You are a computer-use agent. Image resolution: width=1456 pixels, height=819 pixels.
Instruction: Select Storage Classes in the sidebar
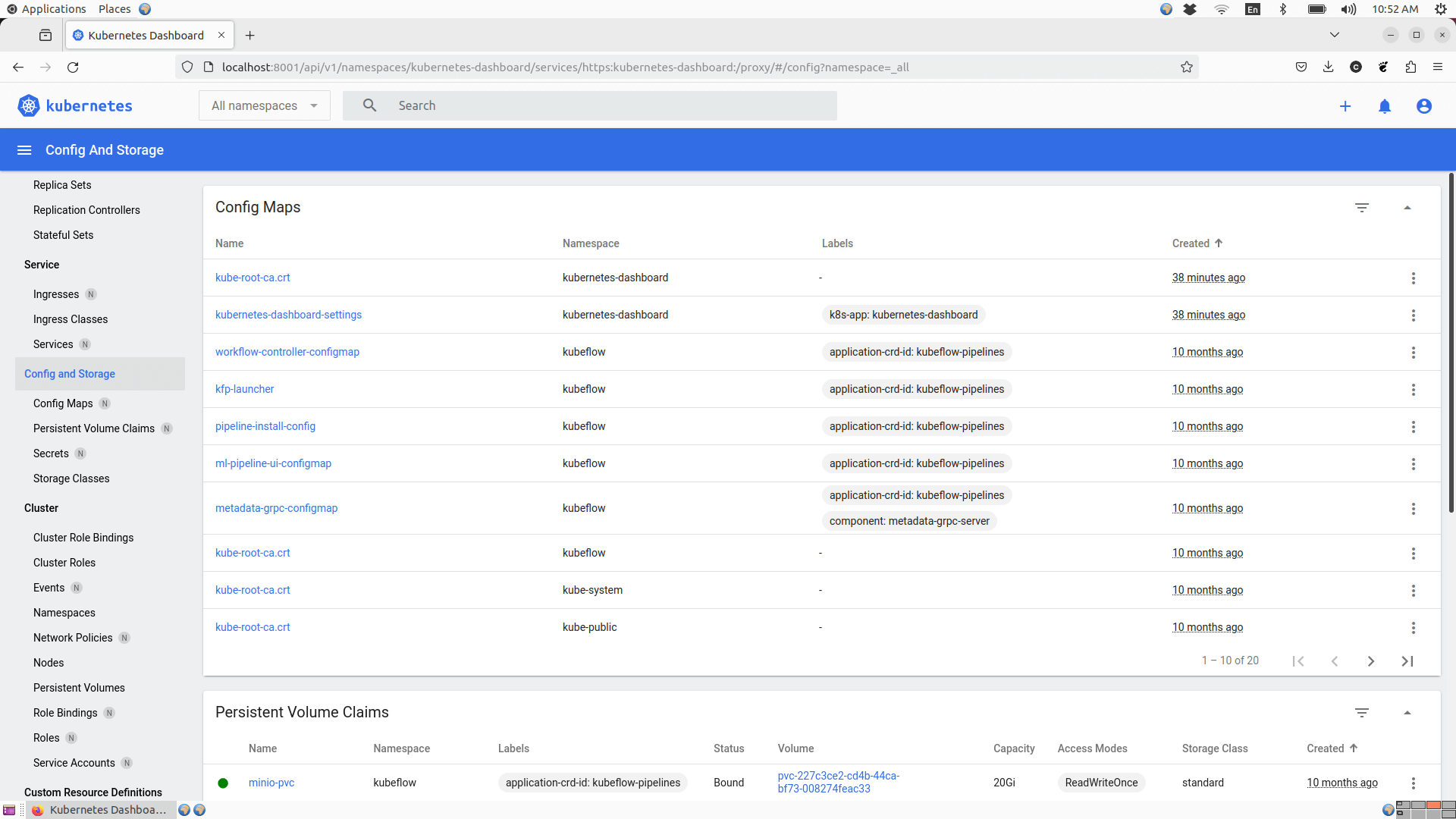(71, 479)
